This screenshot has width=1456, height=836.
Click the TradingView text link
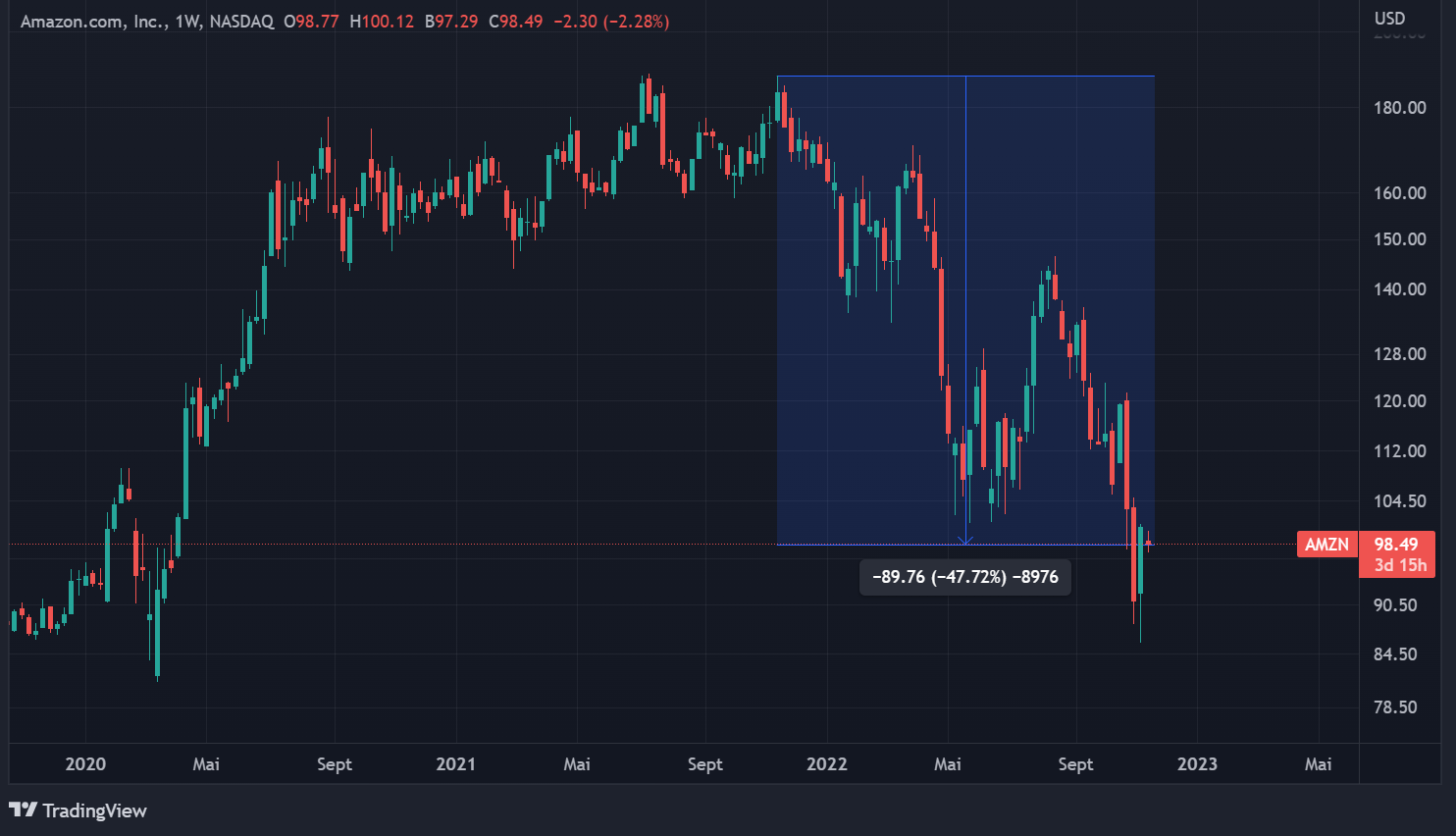tap(94, 810)
